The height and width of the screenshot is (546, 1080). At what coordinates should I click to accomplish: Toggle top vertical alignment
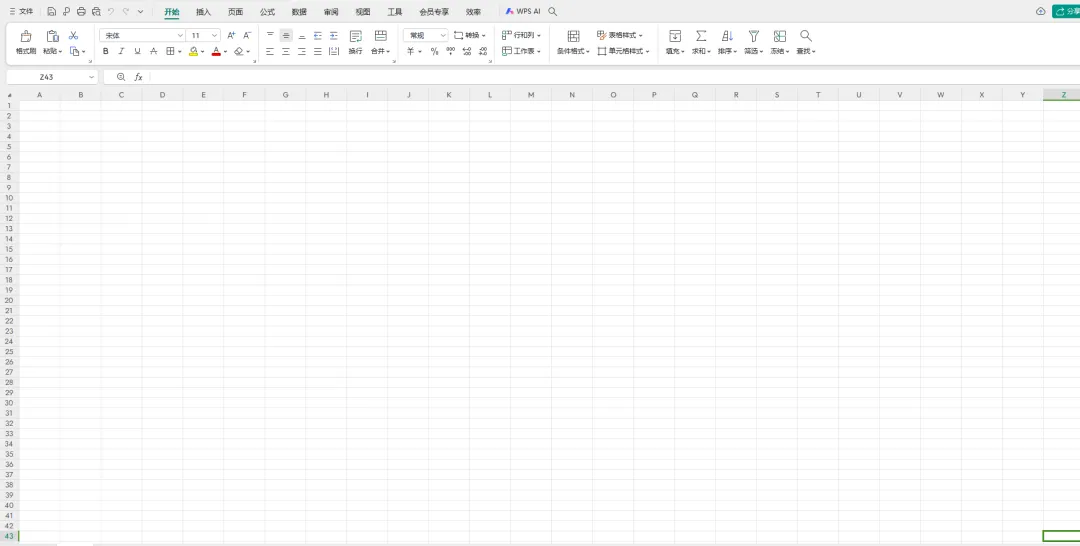click(x=270, y=35)
